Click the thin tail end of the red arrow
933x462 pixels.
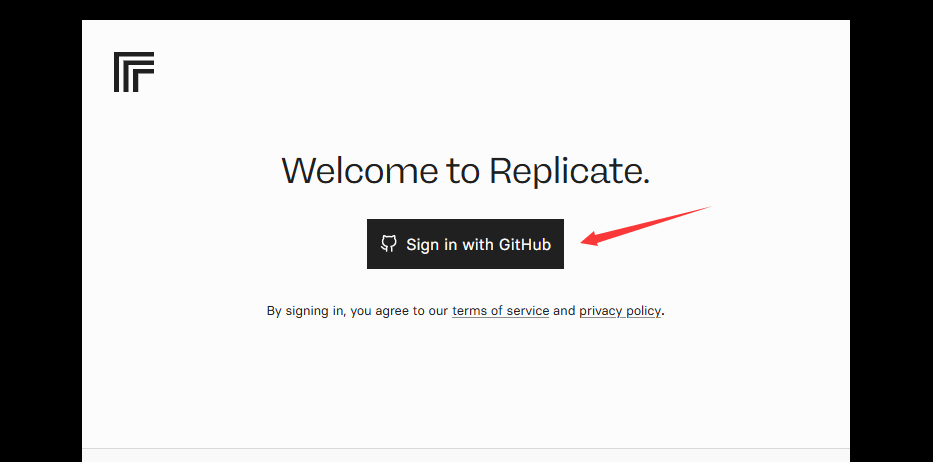[708, 208]
